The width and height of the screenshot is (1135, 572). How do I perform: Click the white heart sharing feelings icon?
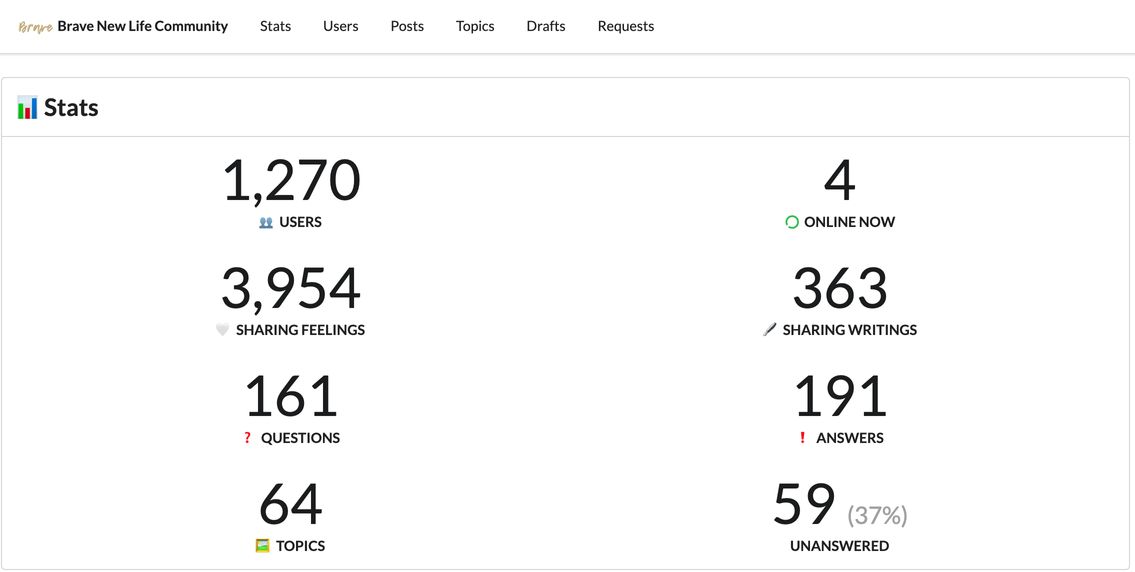pyautogui.click(x=223, y=330)
